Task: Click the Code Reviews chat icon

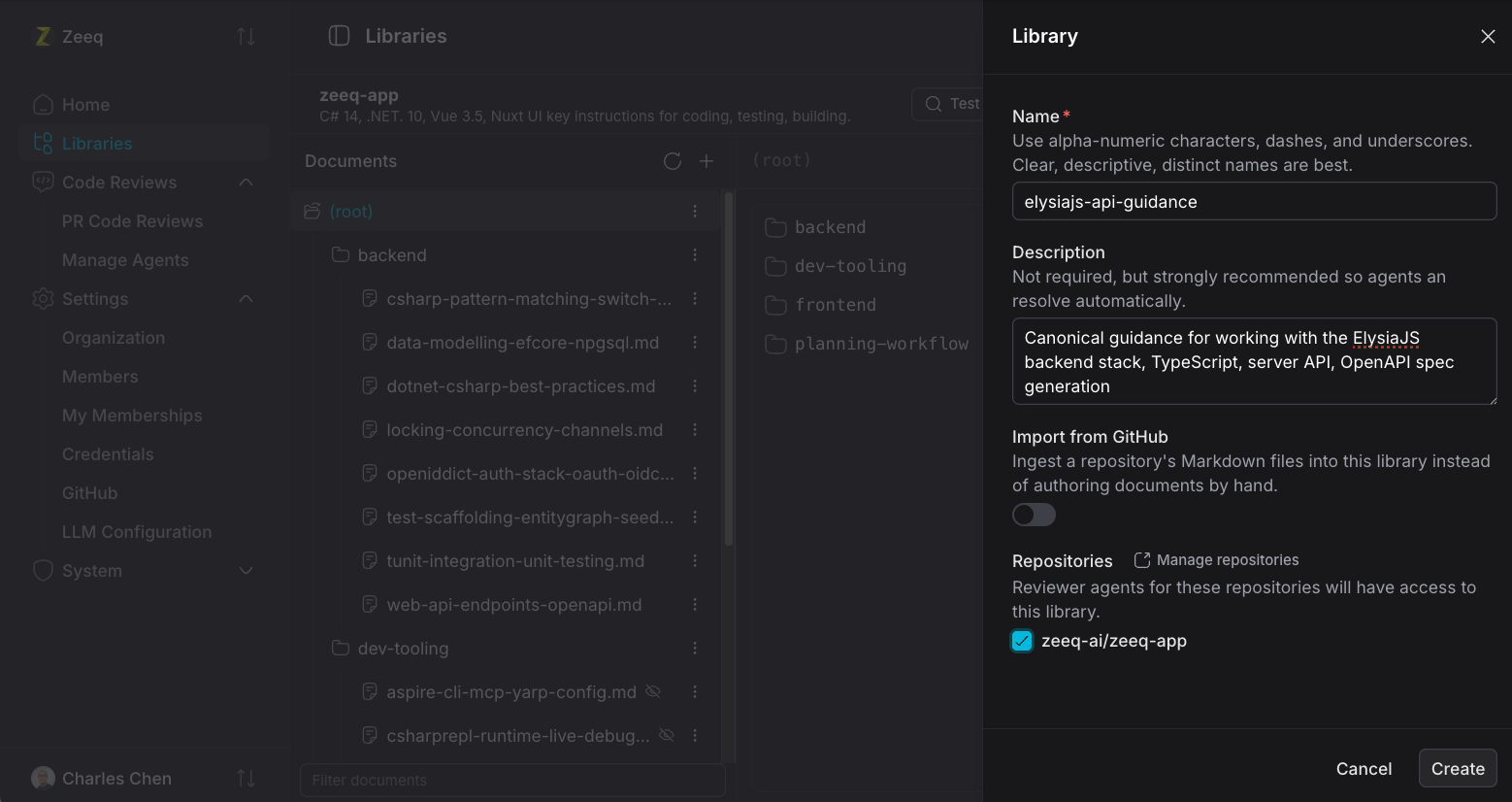Action: 43,183
